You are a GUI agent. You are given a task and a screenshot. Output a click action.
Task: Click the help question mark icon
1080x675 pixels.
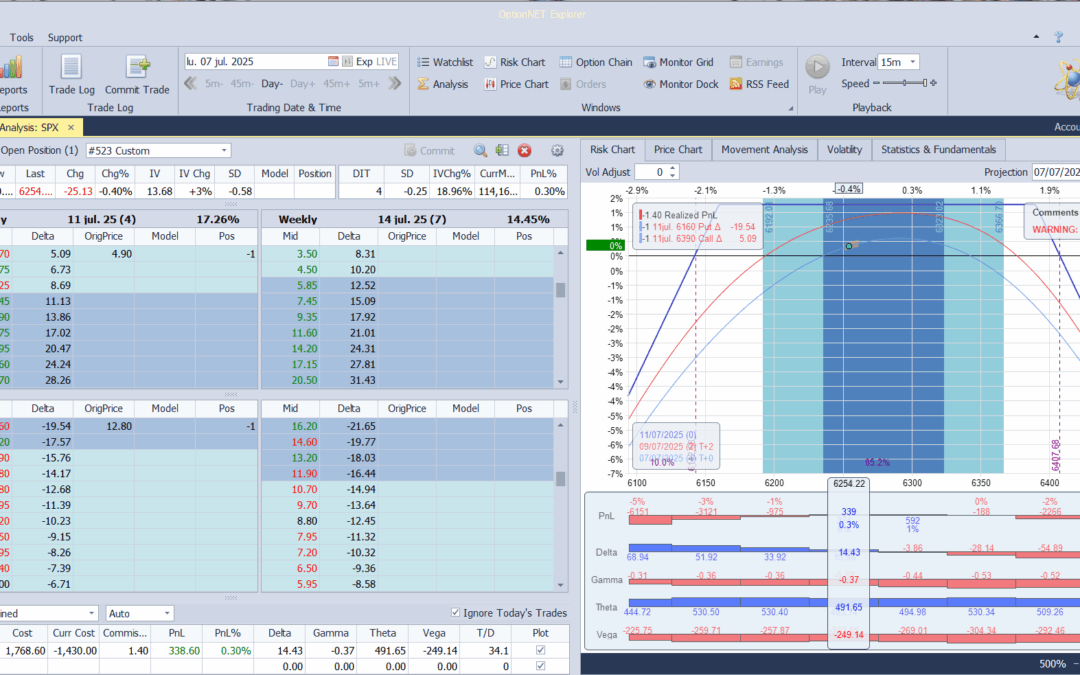(1059, 37)
